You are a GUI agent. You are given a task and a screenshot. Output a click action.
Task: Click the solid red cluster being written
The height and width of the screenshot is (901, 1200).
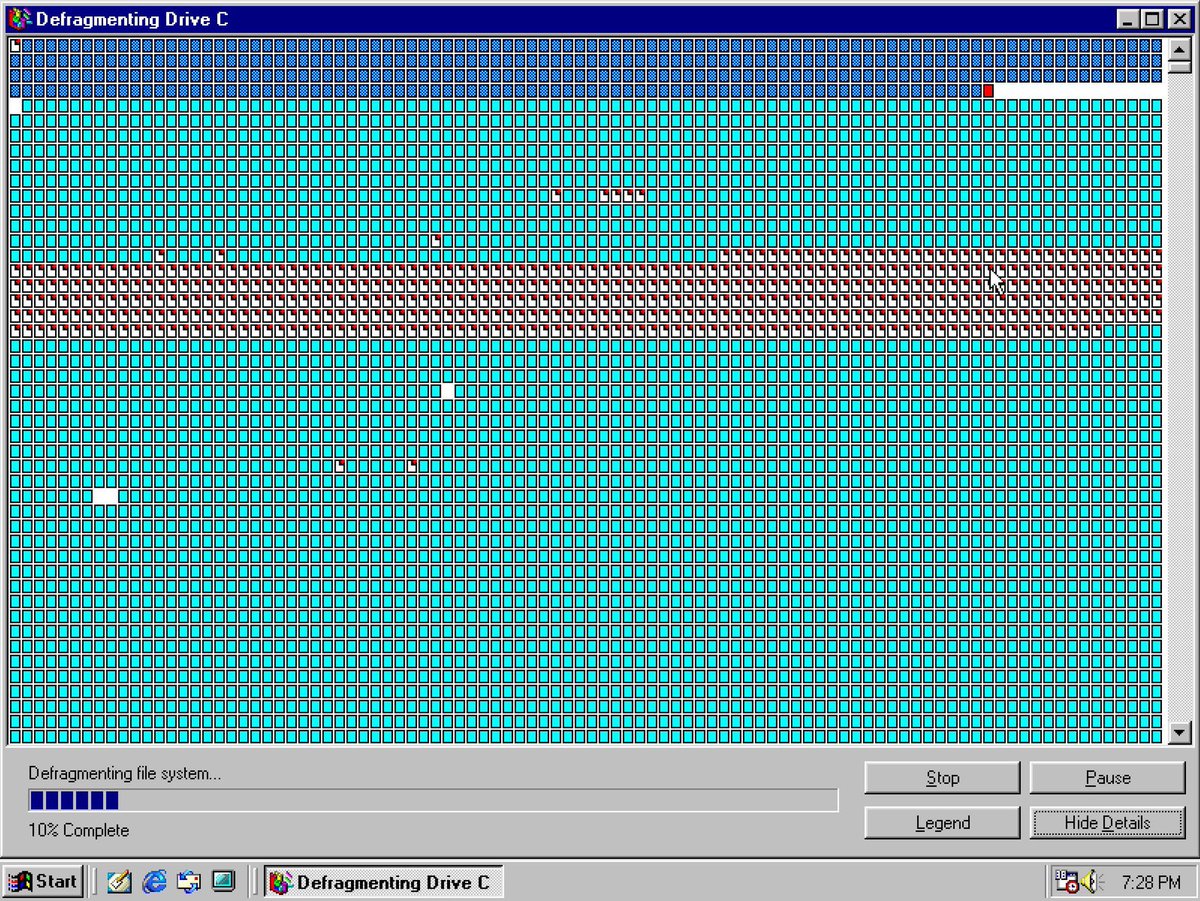988,91
